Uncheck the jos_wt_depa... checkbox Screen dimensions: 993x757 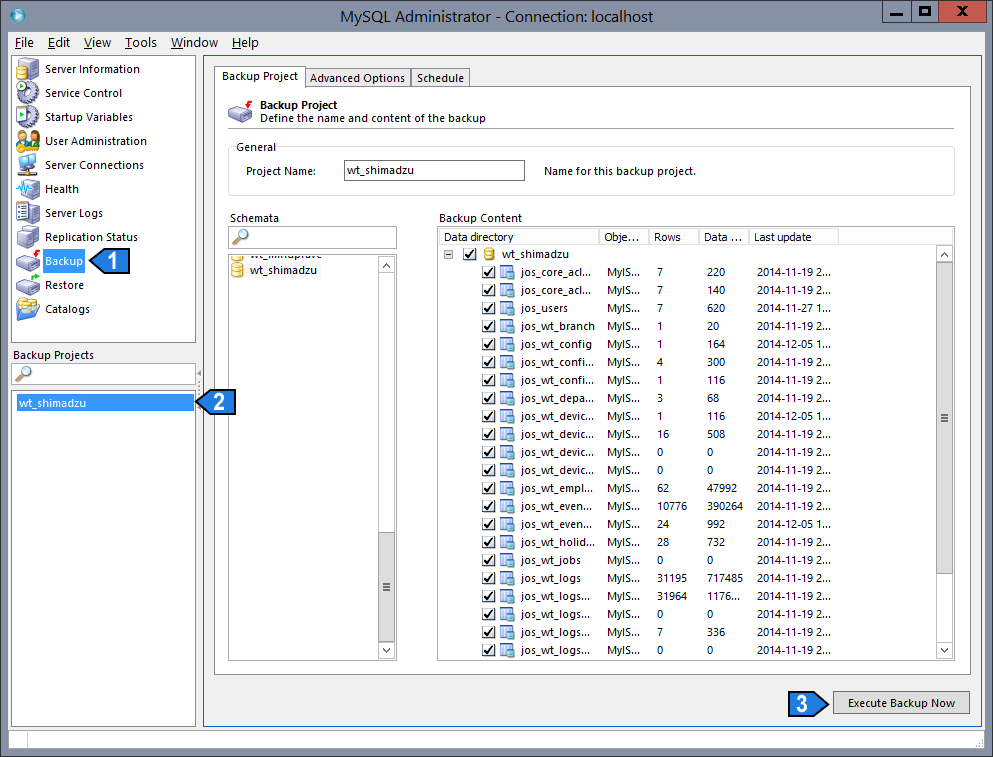click(488, 398)
